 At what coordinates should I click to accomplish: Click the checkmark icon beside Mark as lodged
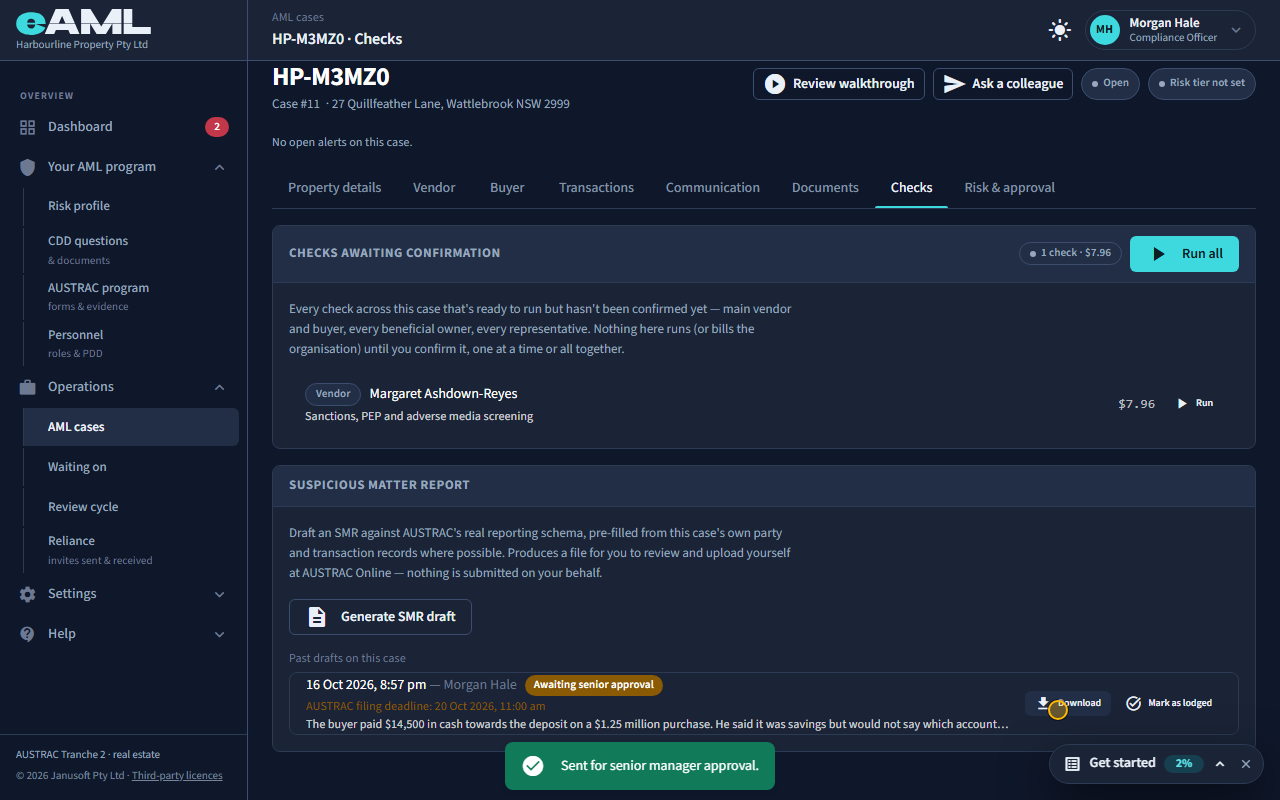[1133, 703]
